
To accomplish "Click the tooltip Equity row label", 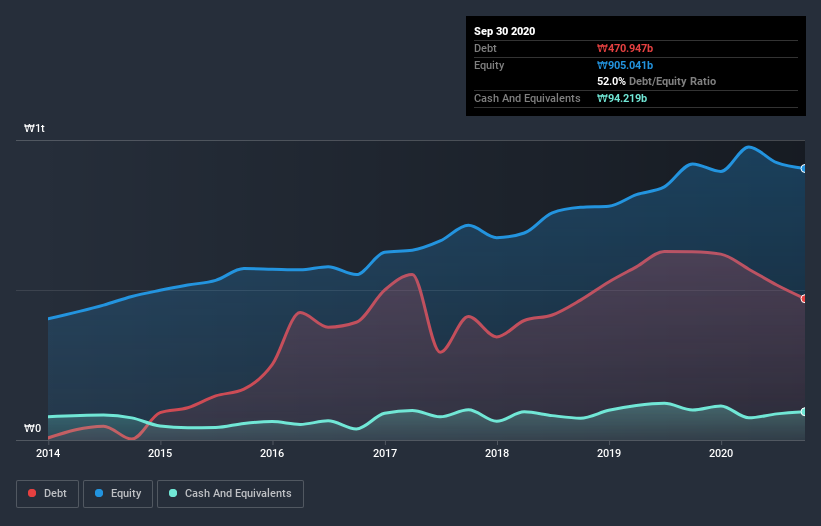I will 489,65.
